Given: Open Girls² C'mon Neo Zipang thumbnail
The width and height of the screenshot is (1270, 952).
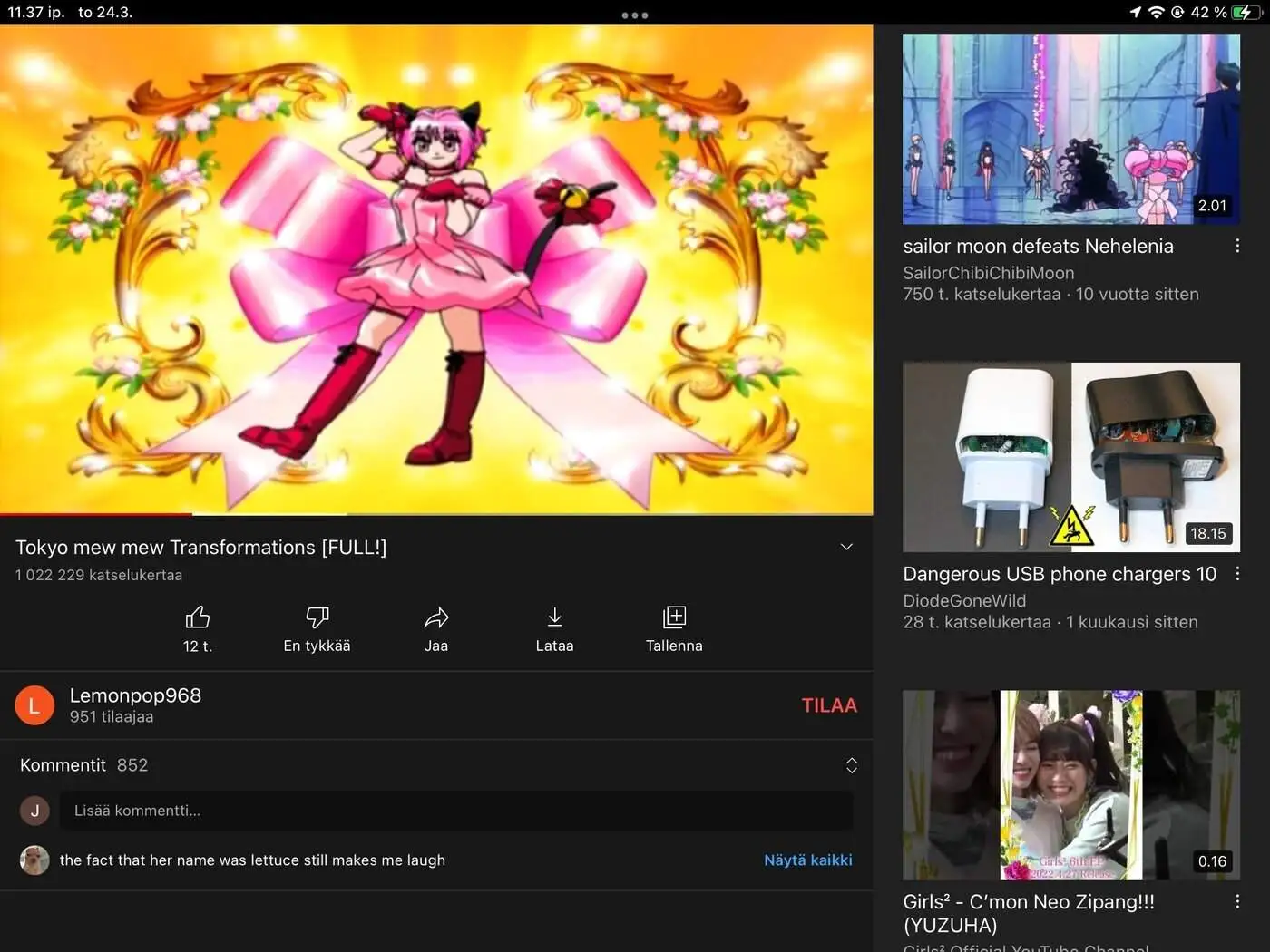Looking at the screenshot, I should tap(1071, 785).
